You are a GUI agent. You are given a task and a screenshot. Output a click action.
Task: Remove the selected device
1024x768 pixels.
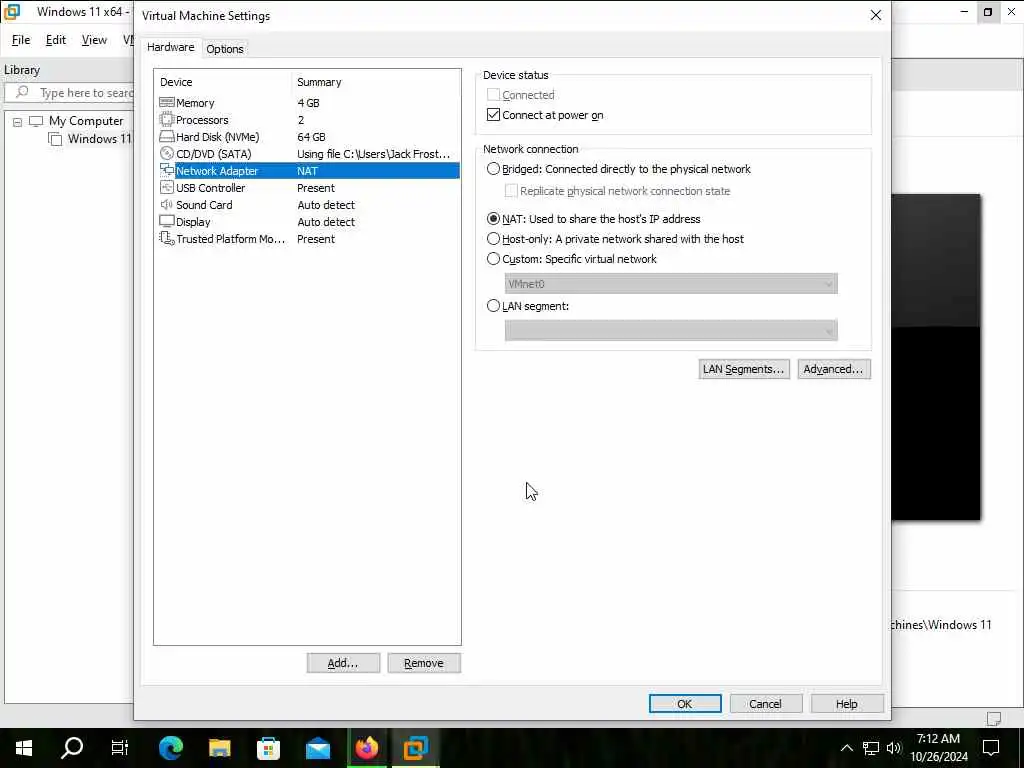(424, 663)
